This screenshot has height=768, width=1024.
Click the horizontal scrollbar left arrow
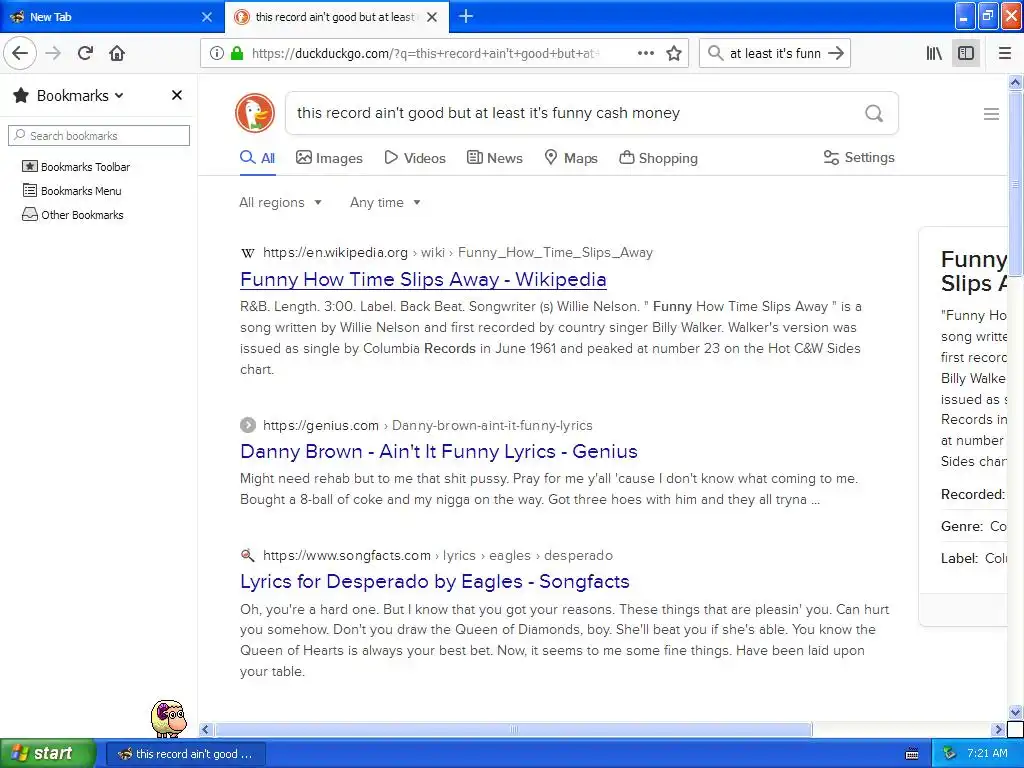point(206,729)
